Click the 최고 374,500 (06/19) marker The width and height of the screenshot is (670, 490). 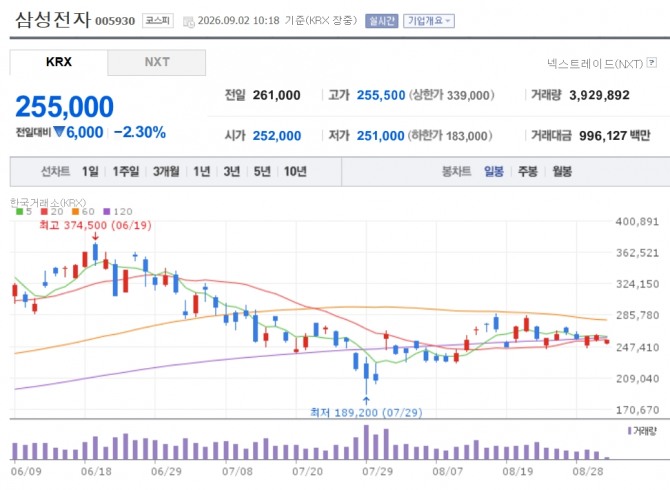(95, 225)
